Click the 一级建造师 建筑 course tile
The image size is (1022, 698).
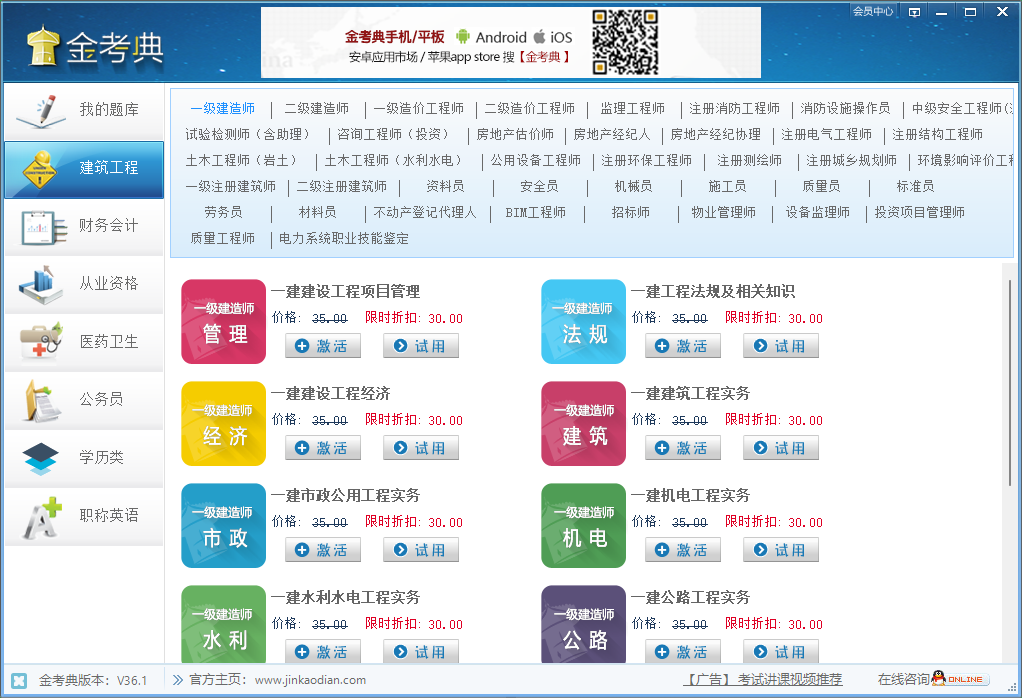(583, 424)
